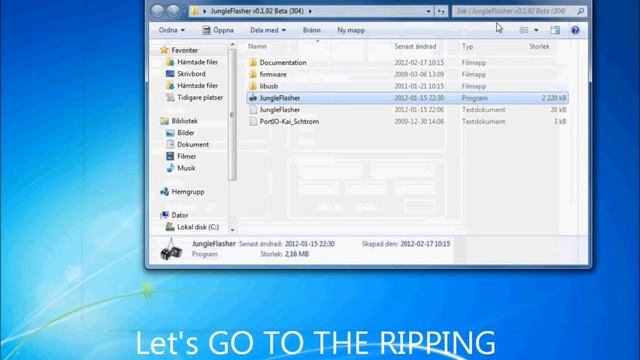
Task: Click the Hemgrupp homegroup icon
Action: click(x=164, y=191)
